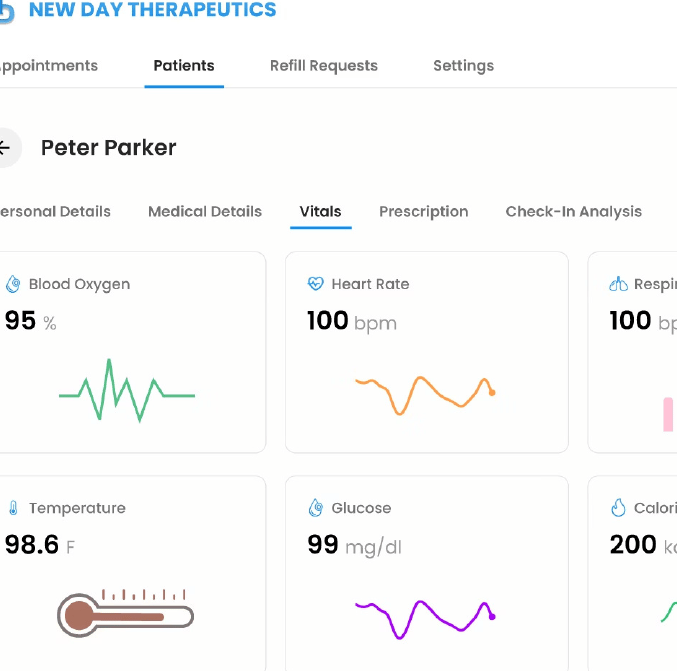Click the 95 % blood oxygen value
The height and width of the screenshot is (671, 677).
(x=31, y=321)
